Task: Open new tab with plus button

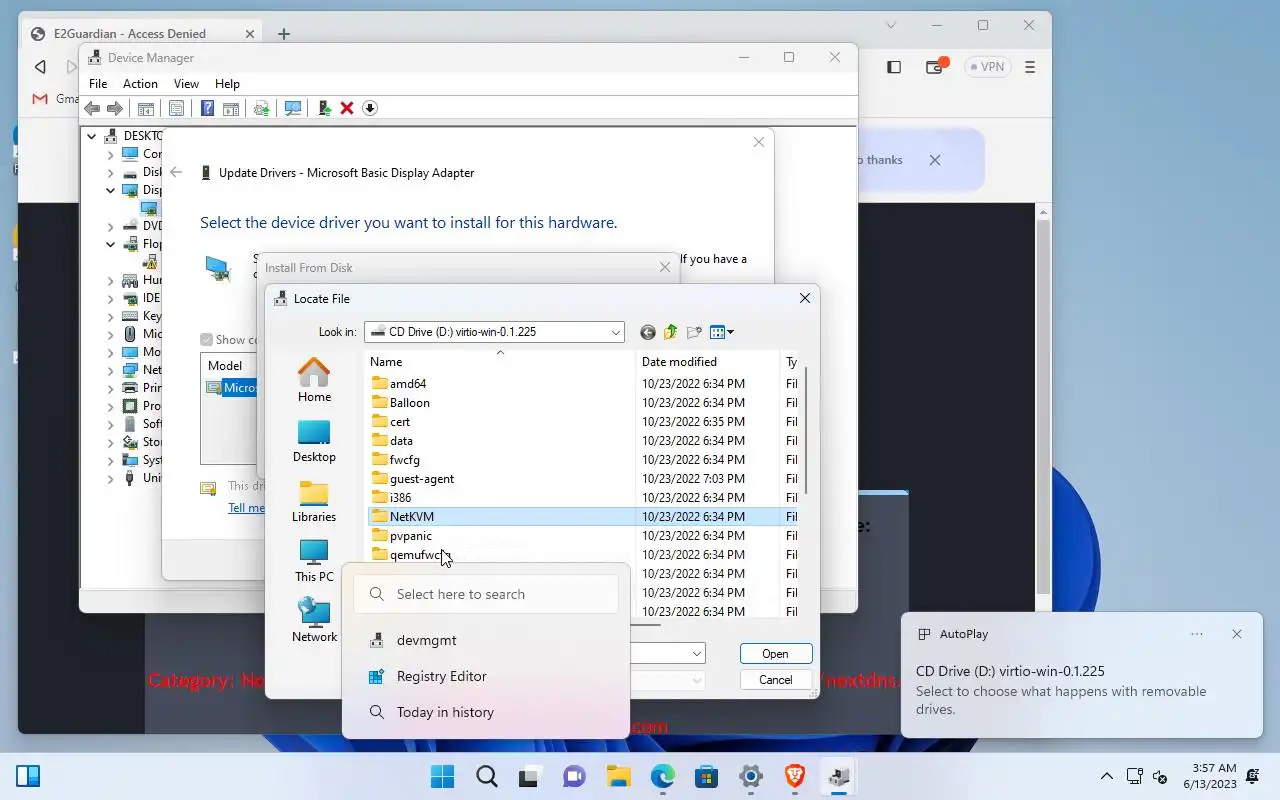Action: tap(284, 34)
